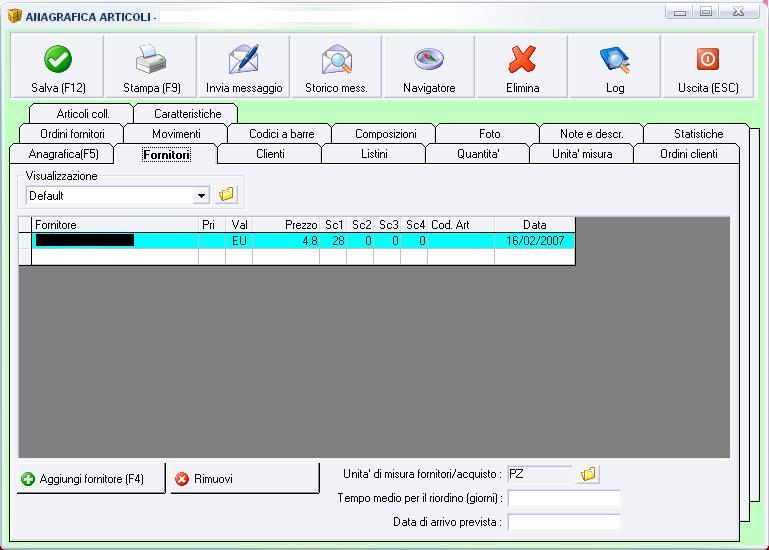The height and width of the screenshot is (550, 769).
Task: Select the Unita' misura tab
Action: point(582,154)
